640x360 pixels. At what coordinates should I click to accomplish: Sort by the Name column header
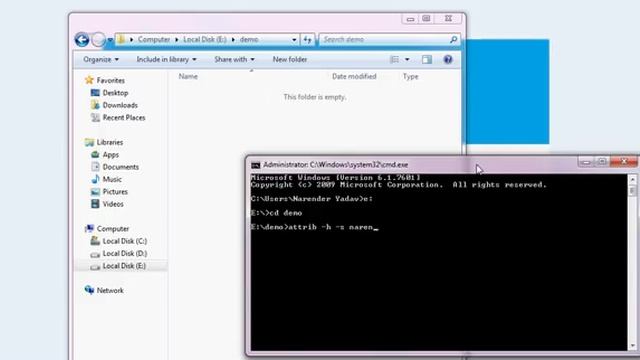tap(188, 76)
